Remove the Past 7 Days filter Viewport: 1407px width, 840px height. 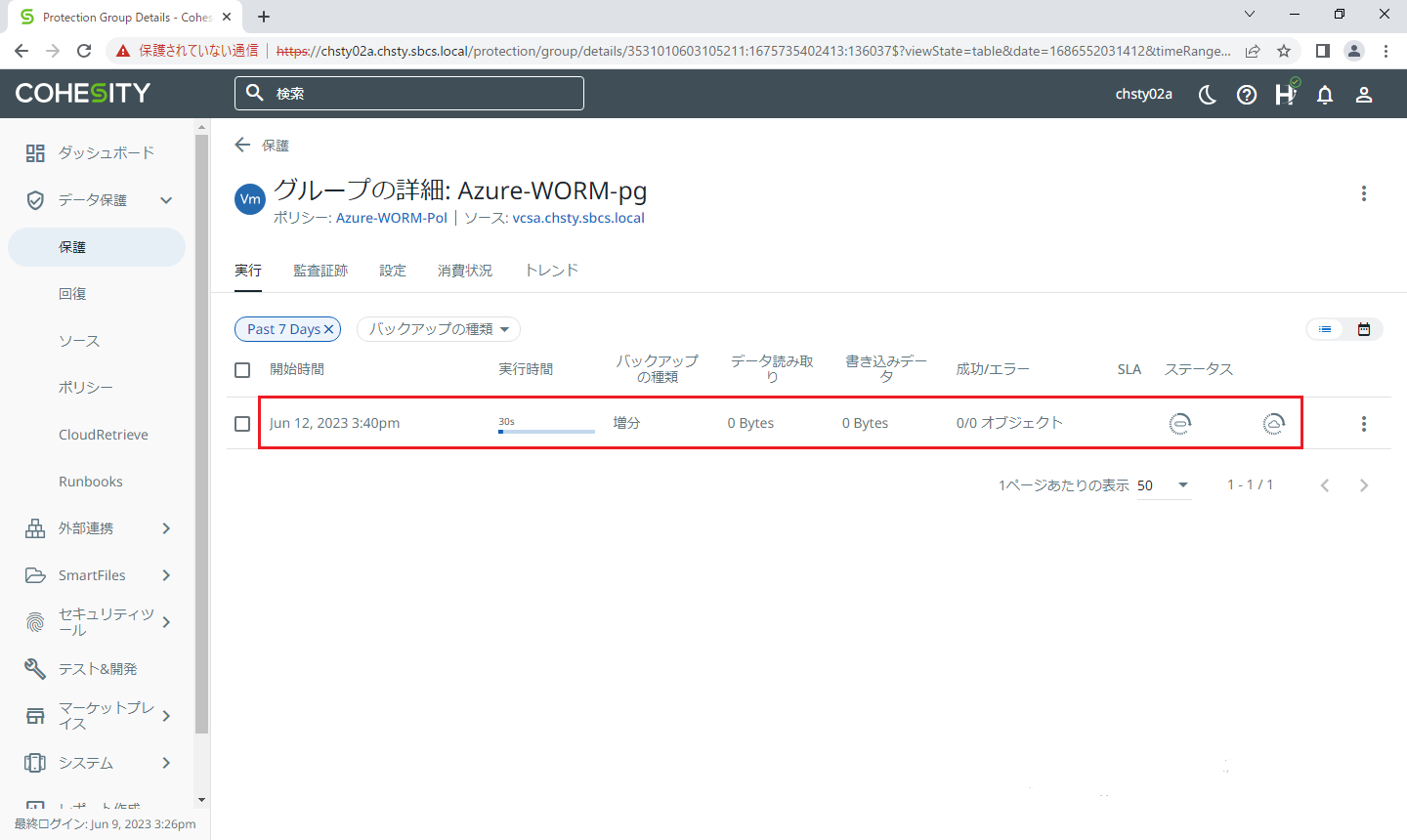click(329, 329)
